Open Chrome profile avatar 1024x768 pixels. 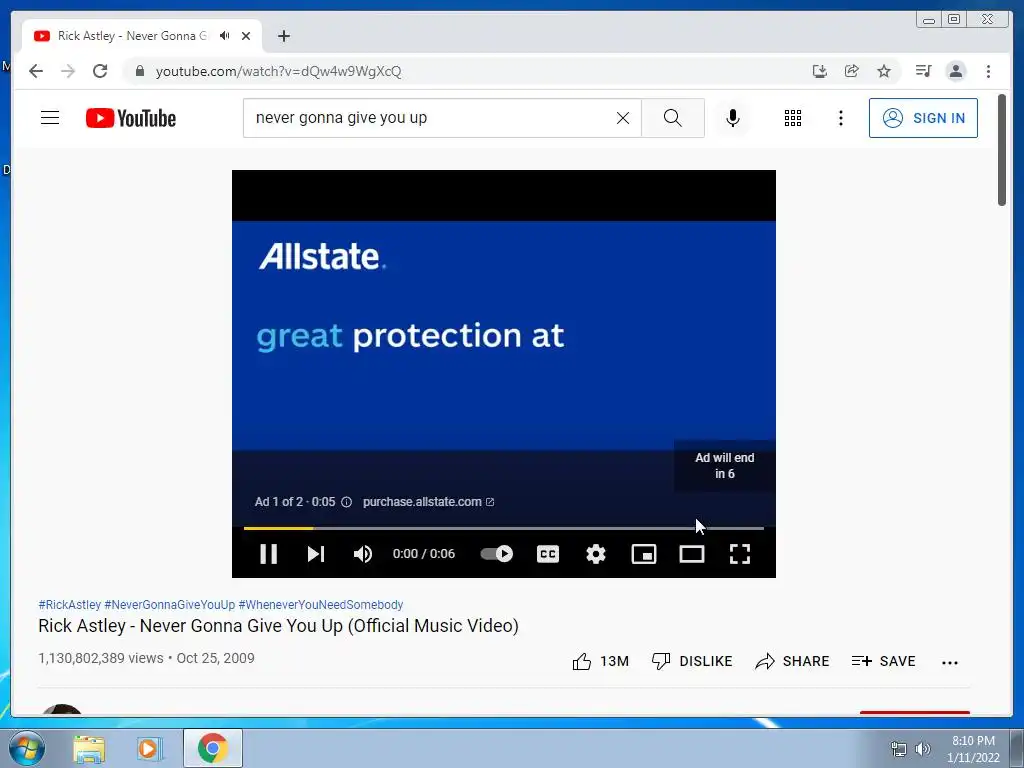coord(955,71)
